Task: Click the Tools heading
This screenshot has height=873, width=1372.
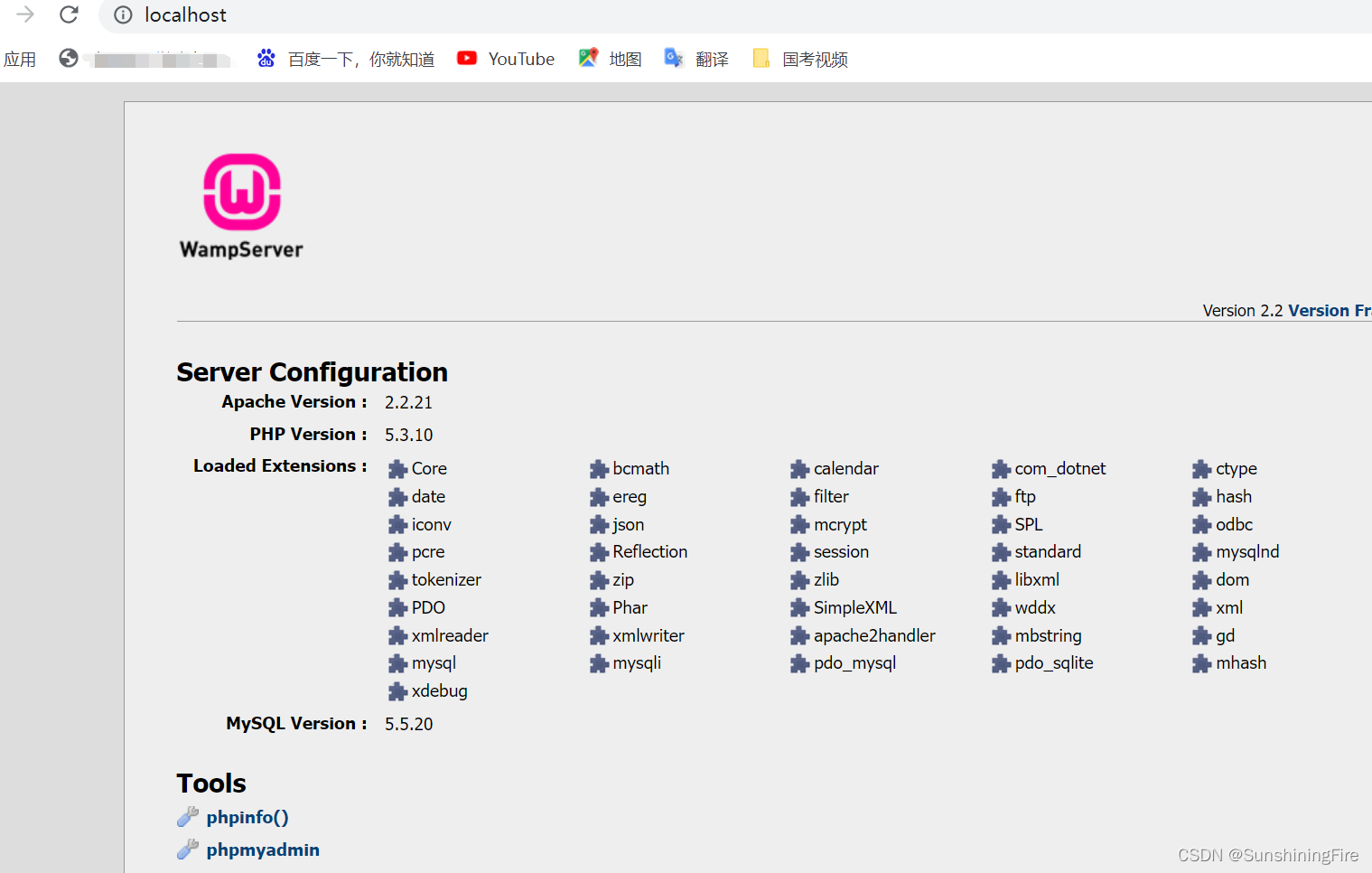Action: [211, 784]
